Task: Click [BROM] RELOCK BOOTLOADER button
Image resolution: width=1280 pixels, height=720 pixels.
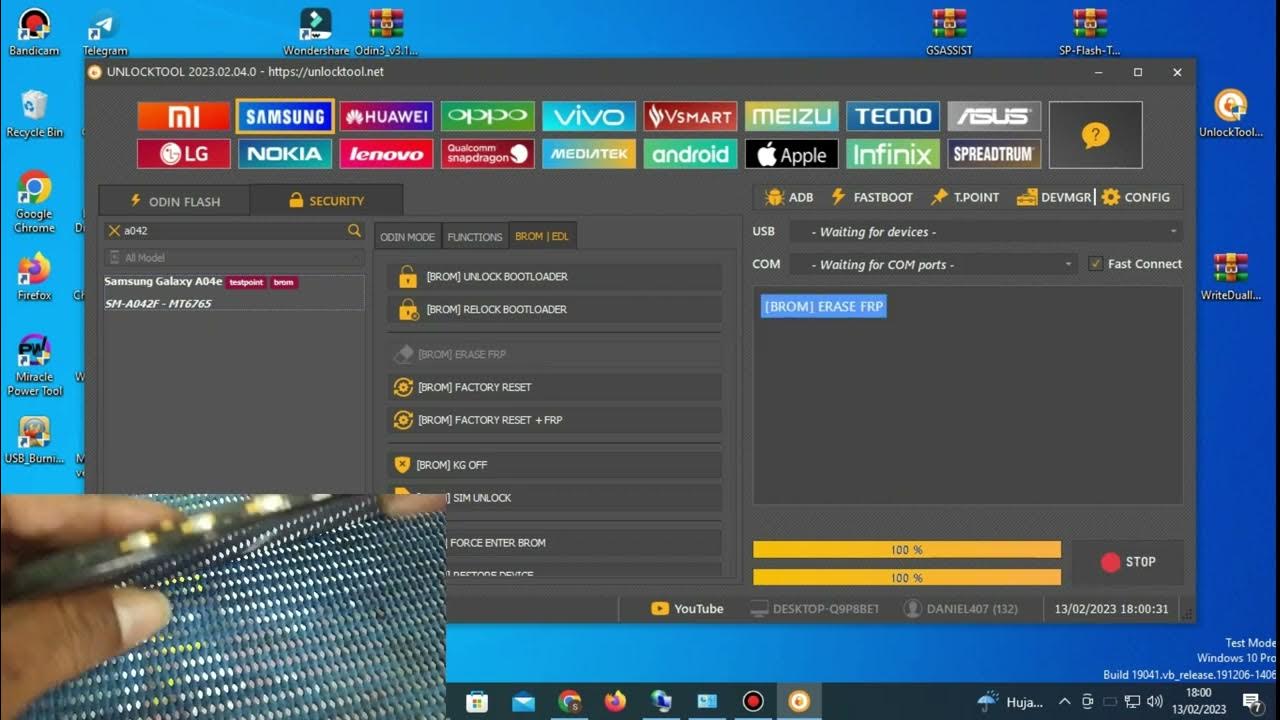Action: point(555,310)
